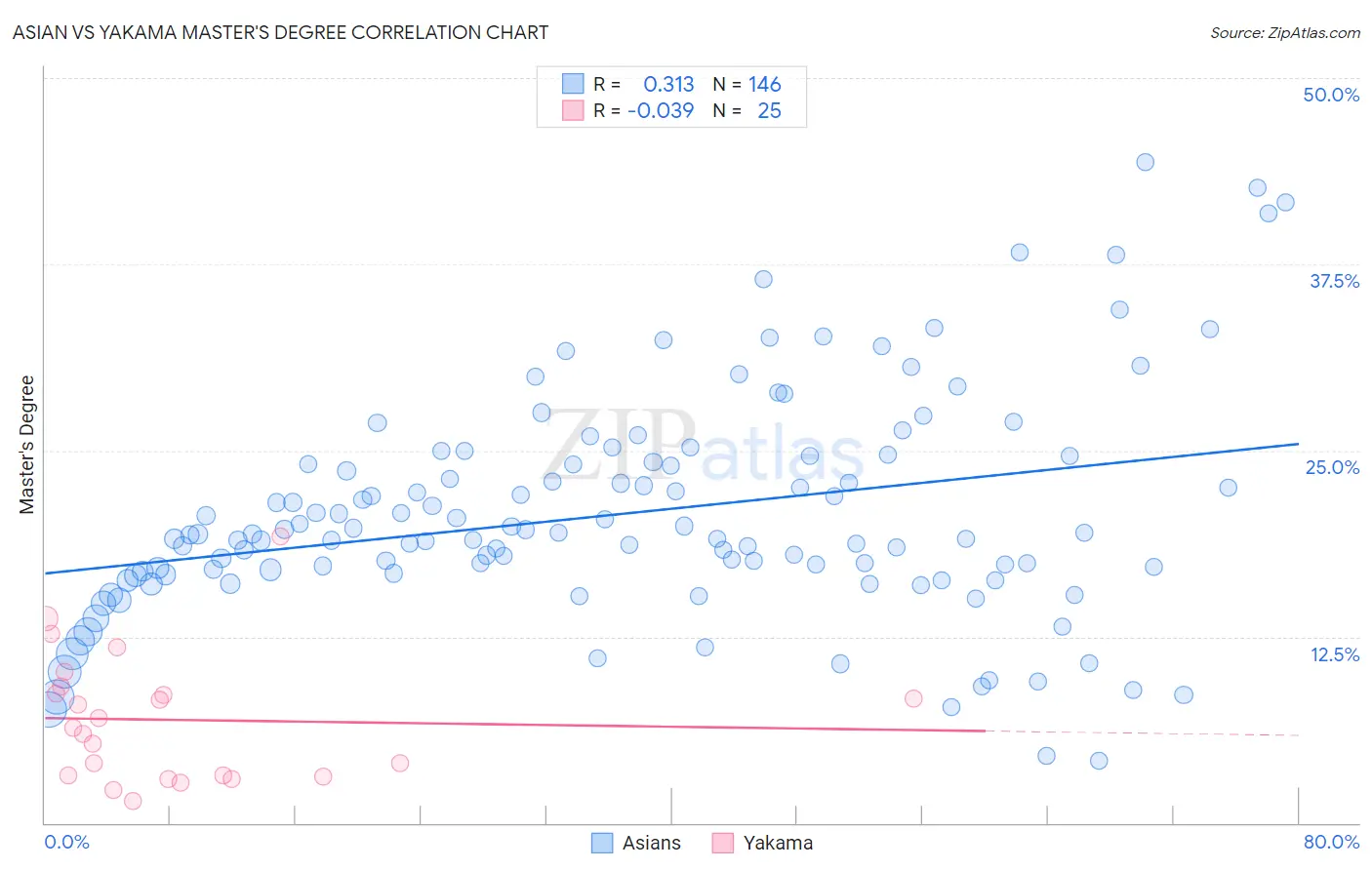This screenshot has height=870, width=1372.
Task: Click the 50.0% y-axis tick label
Action: 1331,95
